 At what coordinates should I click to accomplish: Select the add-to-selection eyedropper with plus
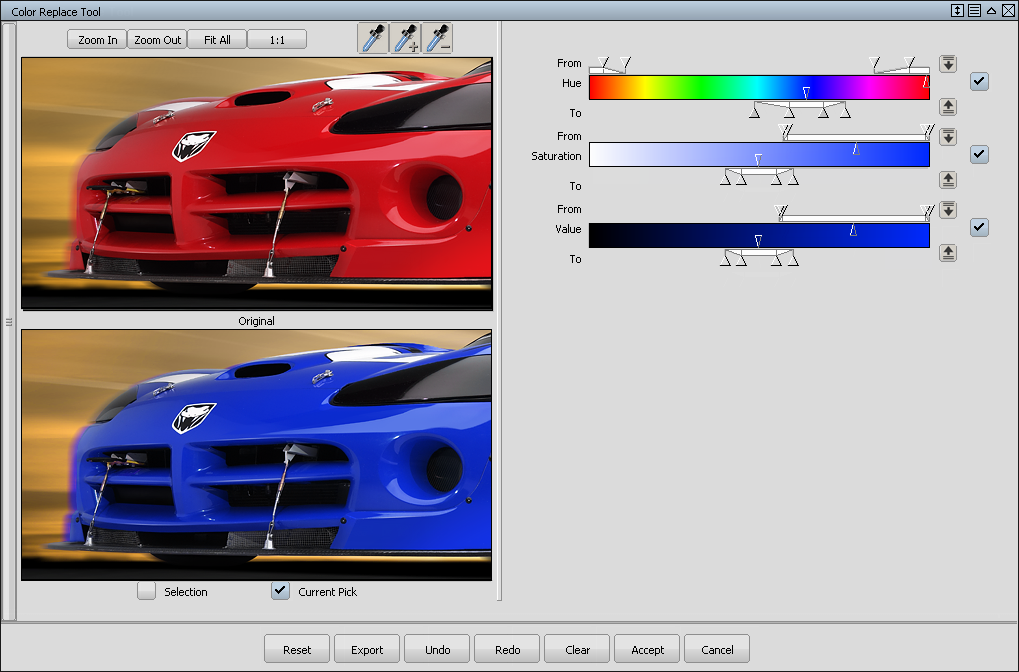point(406,39)
